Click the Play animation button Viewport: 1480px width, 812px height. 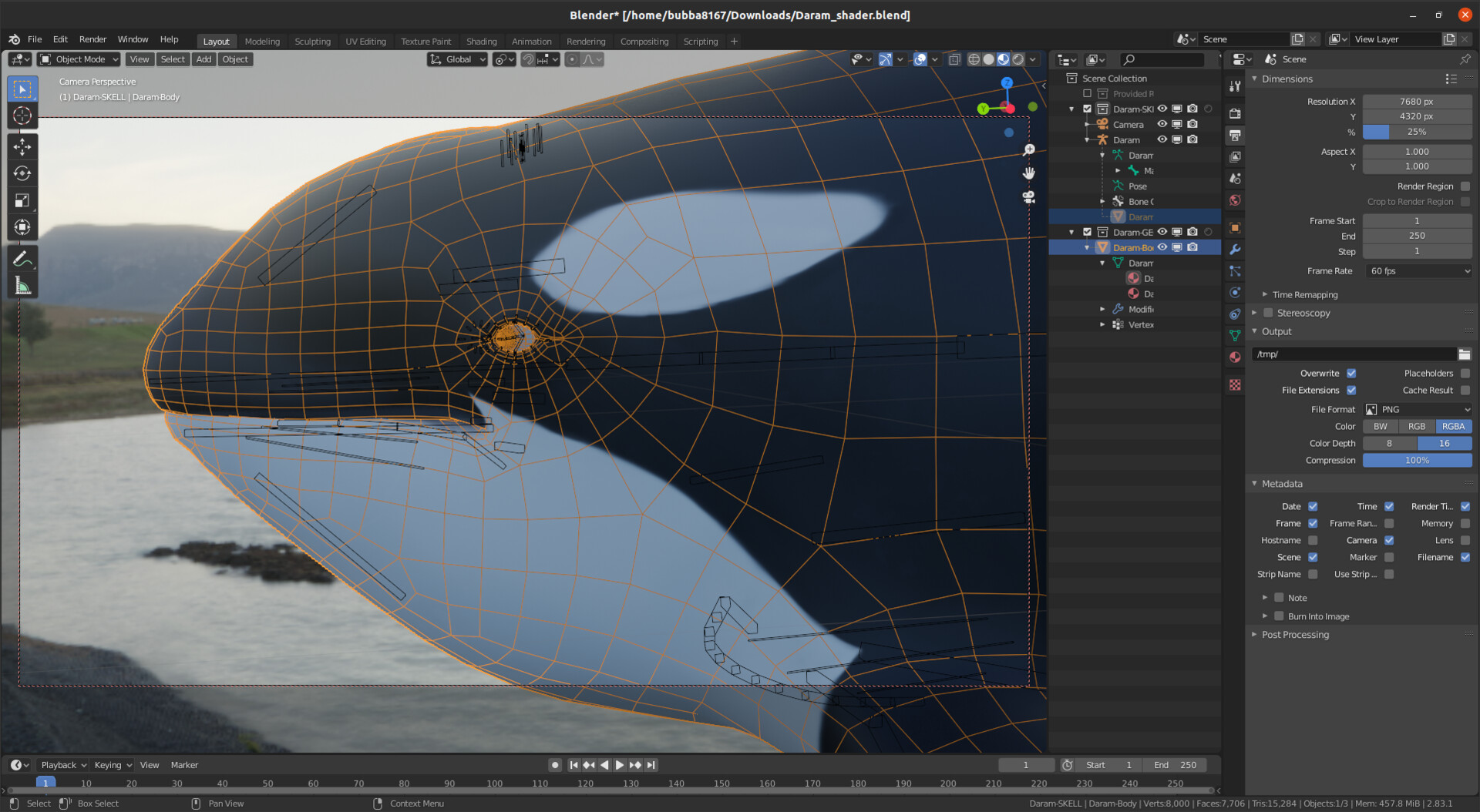click(620, 765)
